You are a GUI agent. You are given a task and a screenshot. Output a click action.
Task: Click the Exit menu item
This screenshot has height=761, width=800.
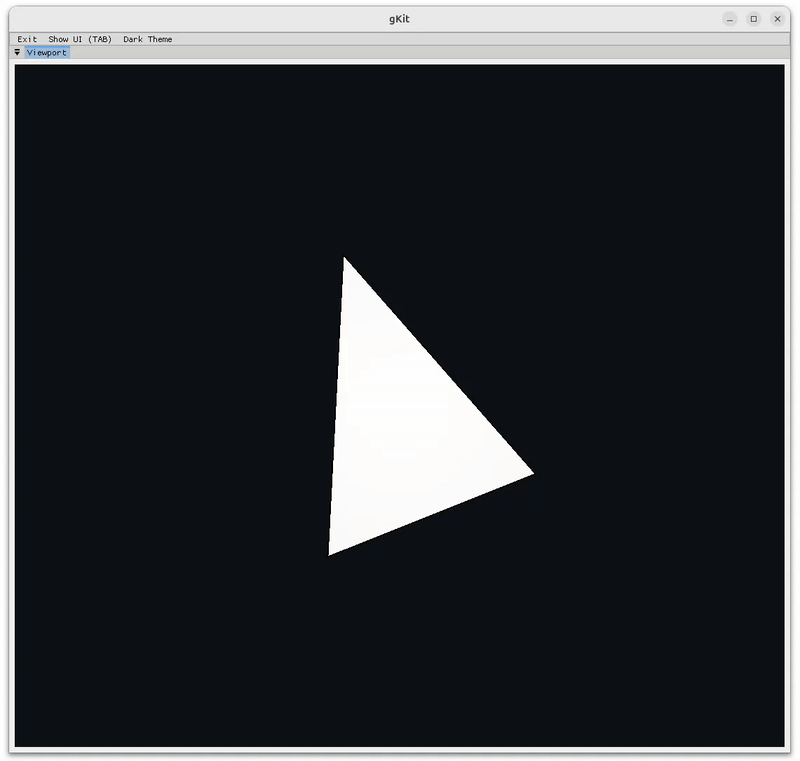point(27,39)
